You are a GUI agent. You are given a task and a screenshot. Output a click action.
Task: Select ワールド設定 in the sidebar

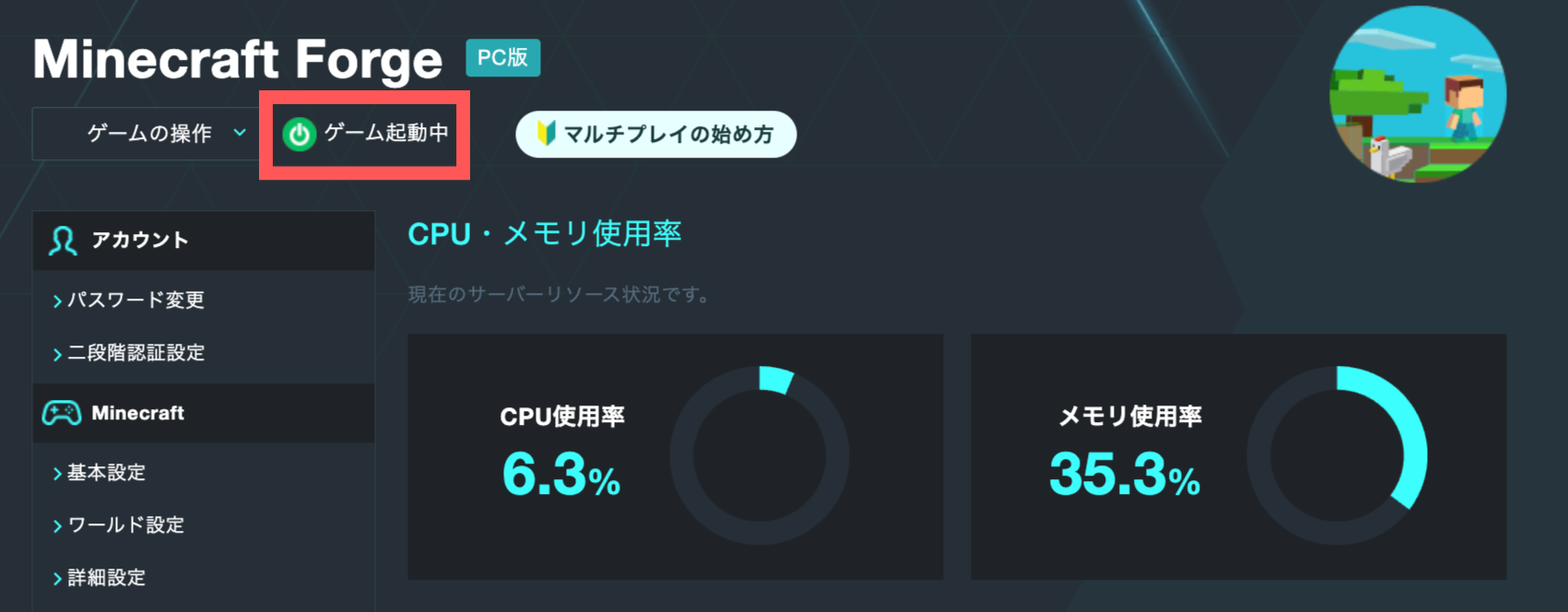click(x=126, y=524)
